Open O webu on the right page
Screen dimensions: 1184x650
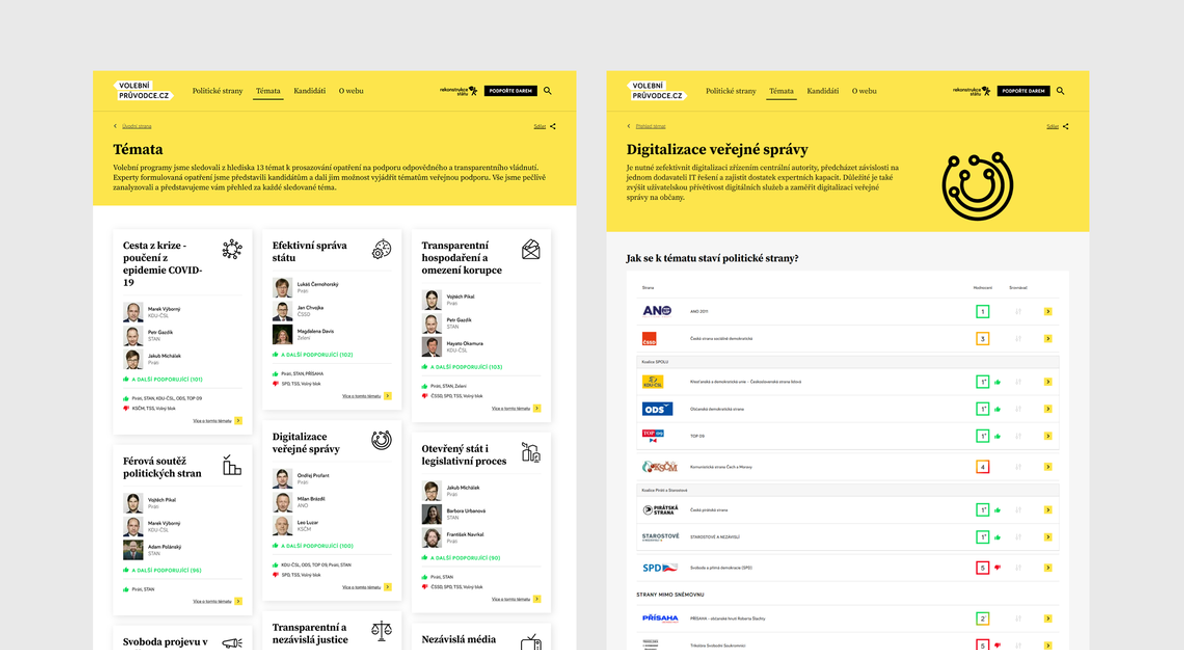point(865,91)
